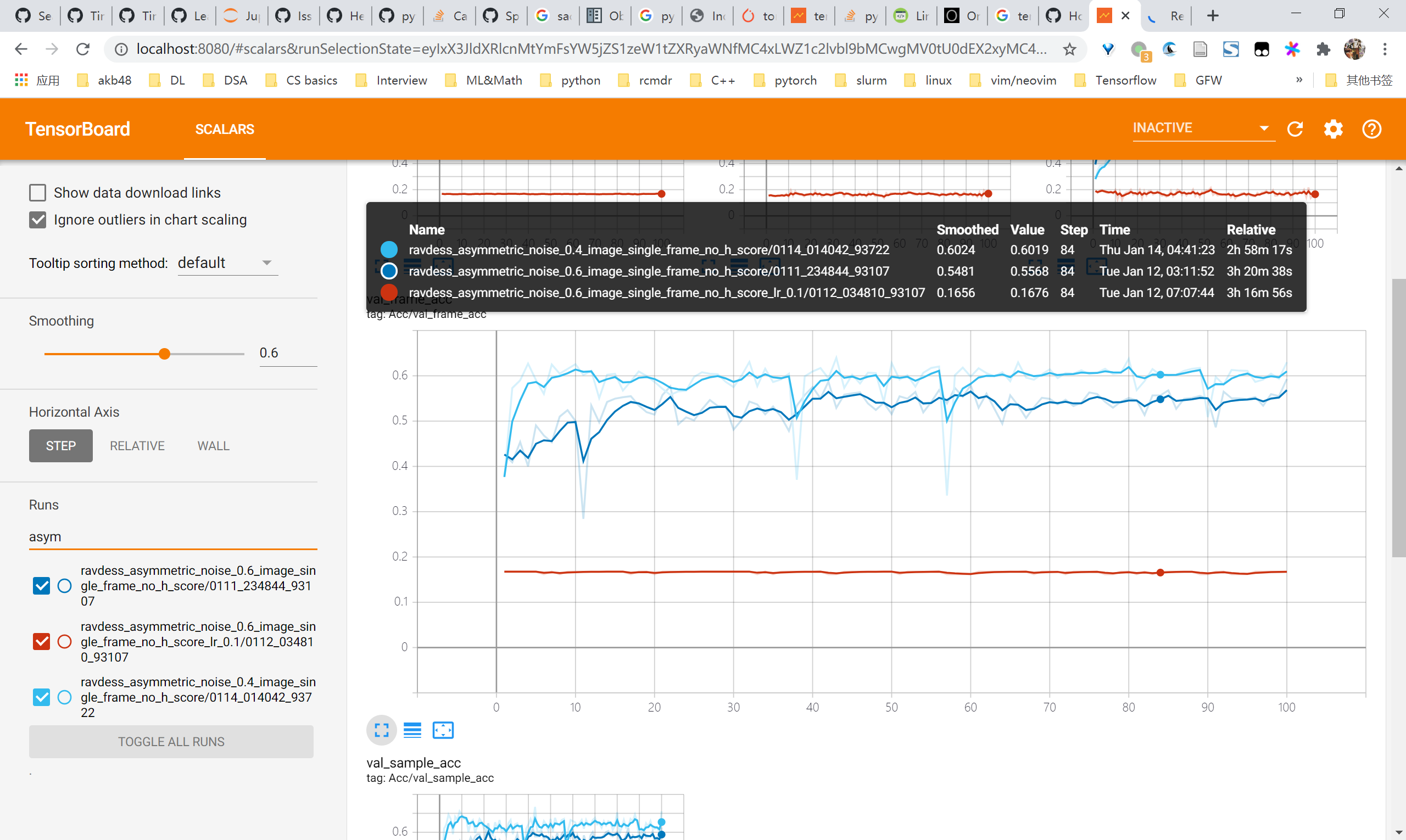This screenshot has height=840, width=1406.
Task: Uncheck the noise_0.6 lr_0.1 run checkbox
Action: 41,641
